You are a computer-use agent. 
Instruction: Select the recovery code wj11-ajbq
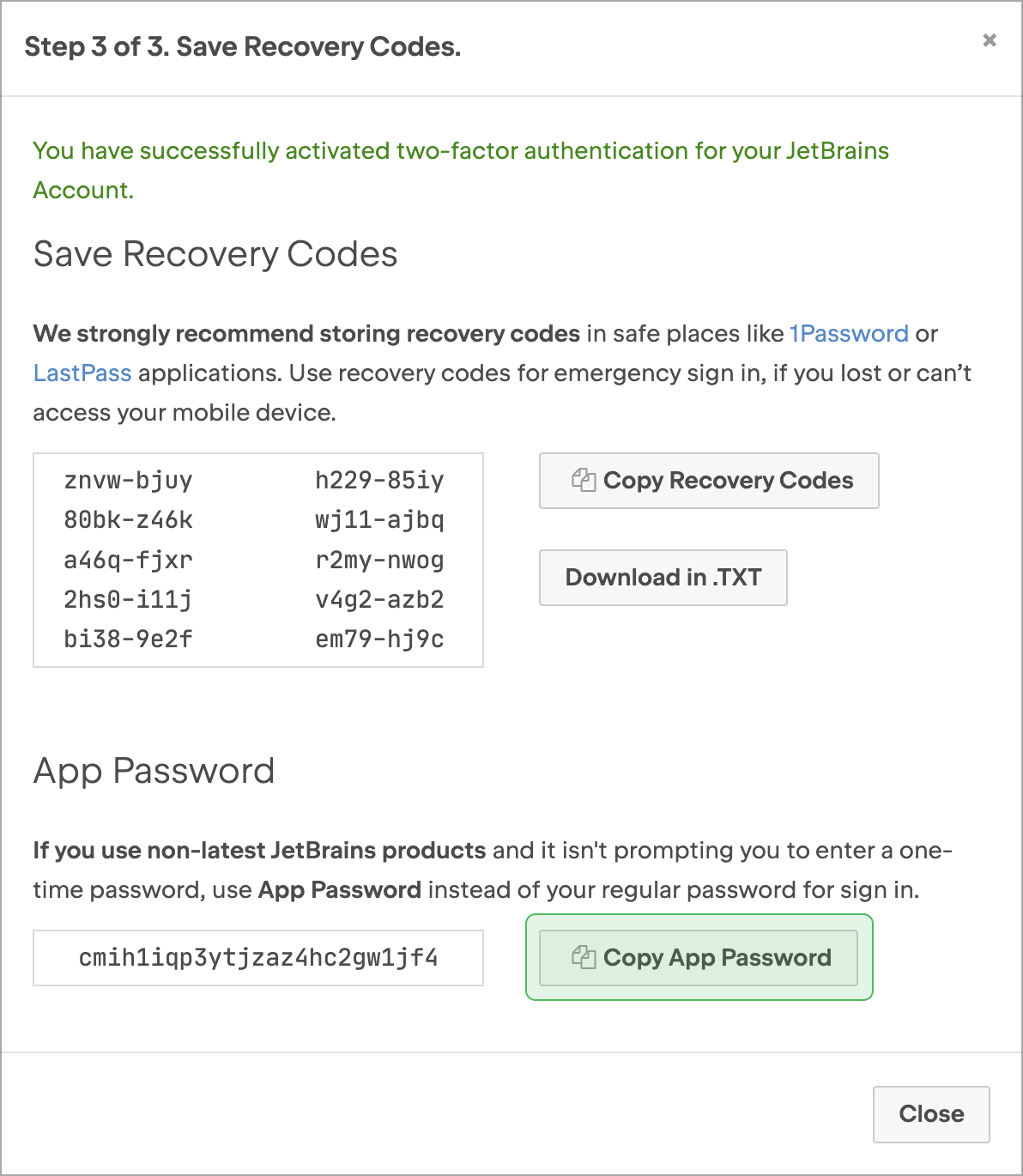[x=379, y=520]
